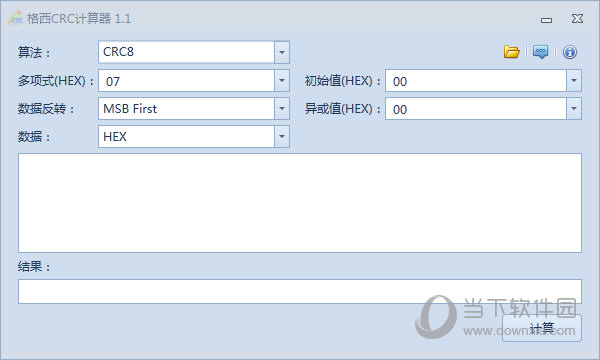The image size is (600, 360).
Task: Expand the 初始值(HEX) dropdown arrow
Action: pos(574,80)
